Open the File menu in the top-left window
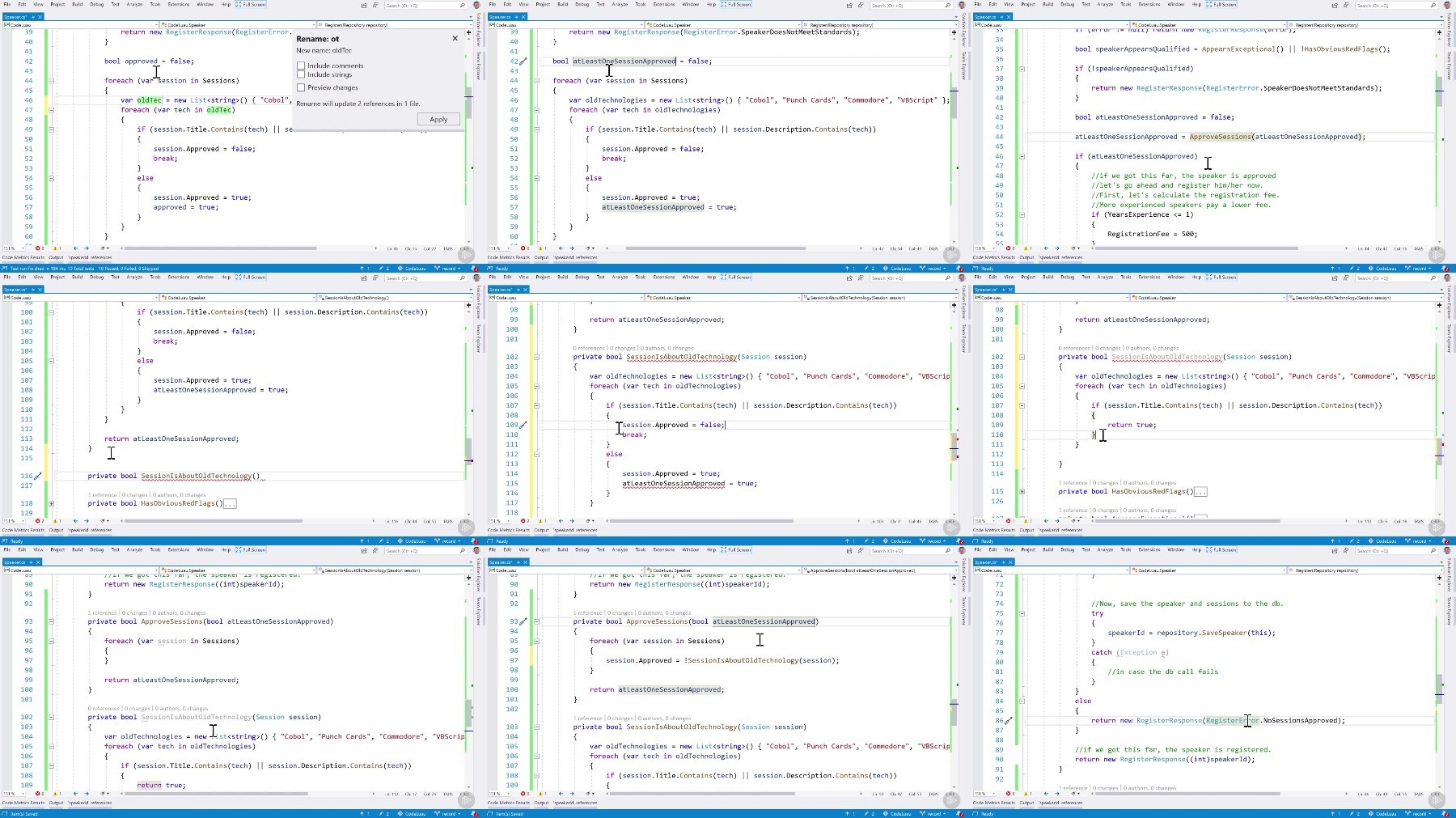Viewport: 1456px width, 818px height. (8, 4)
